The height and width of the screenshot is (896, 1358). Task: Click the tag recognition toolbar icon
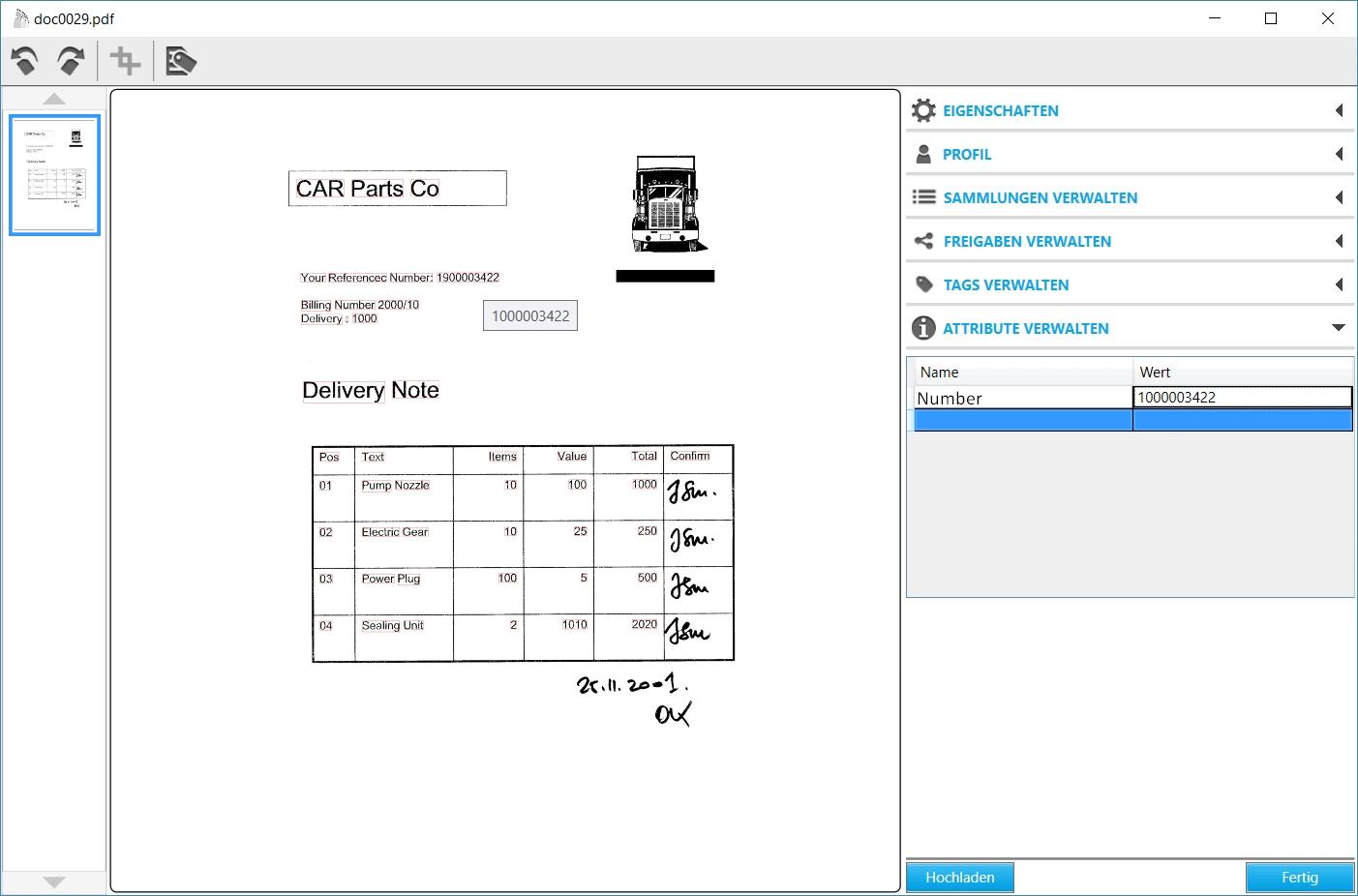pos(181,62)
